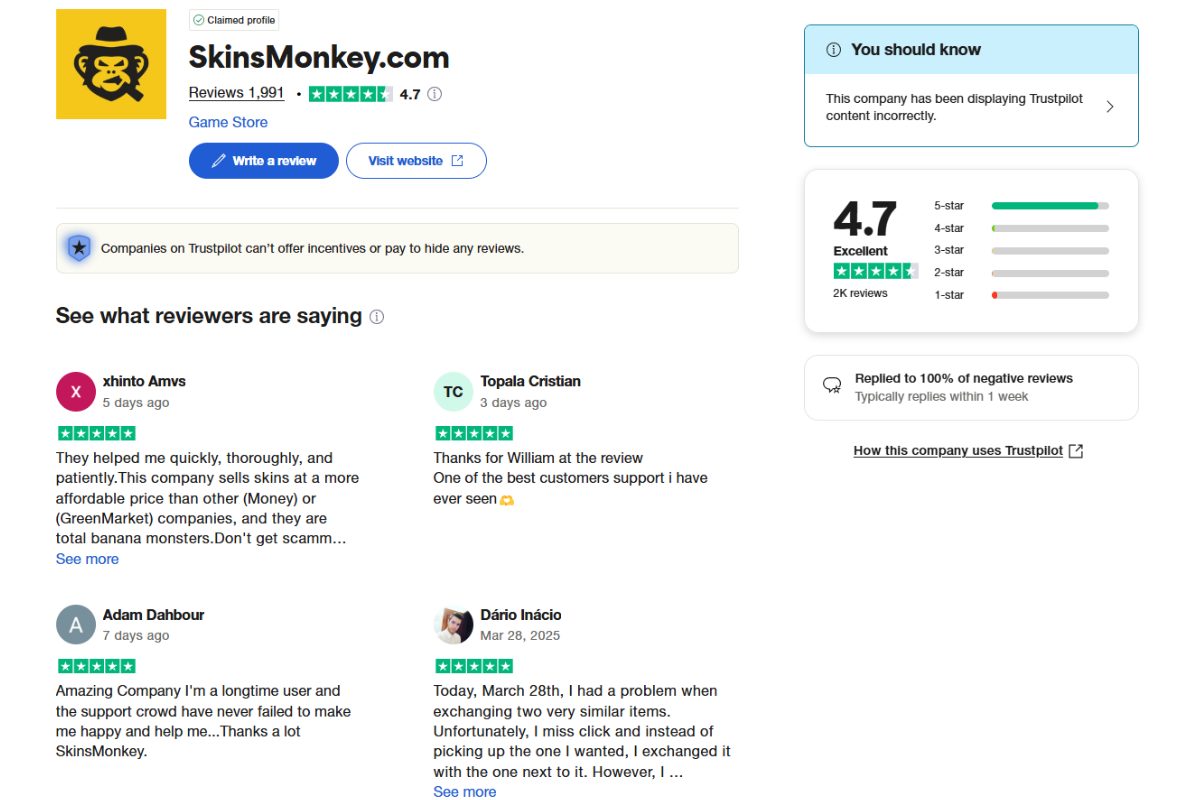The image size is (1200, 800).
Task: Click the checkmark on the Claimed profile badge
Action: click(200, 19)
